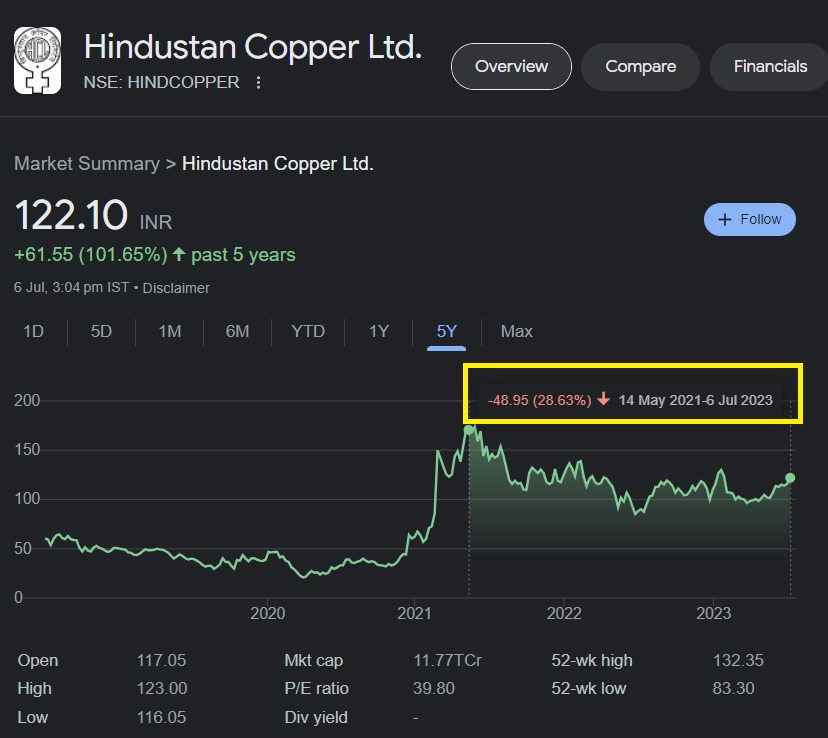
Task: Click the 52-wk high label
Action: tap(592, 660)
